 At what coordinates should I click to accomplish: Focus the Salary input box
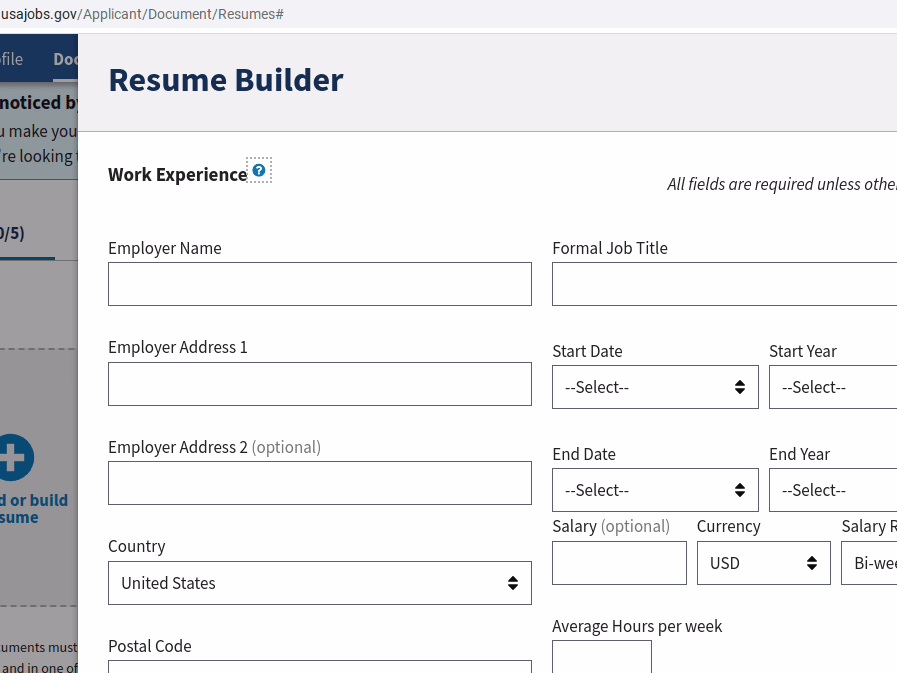tap(619, 563)
